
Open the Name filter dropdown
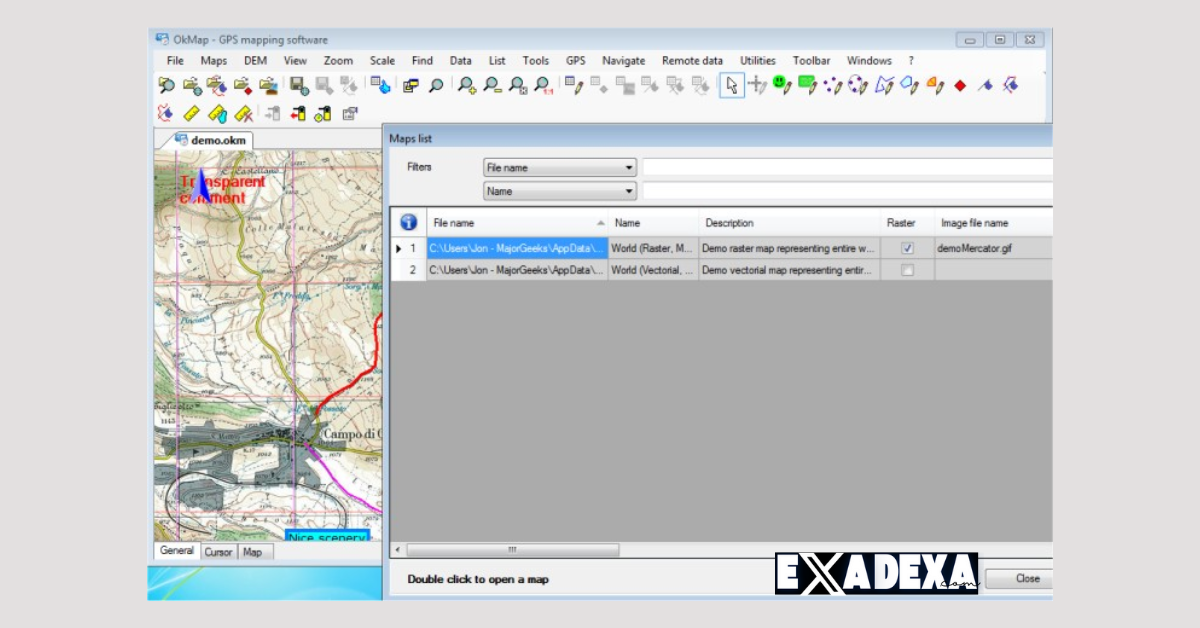tap(627, 191)
